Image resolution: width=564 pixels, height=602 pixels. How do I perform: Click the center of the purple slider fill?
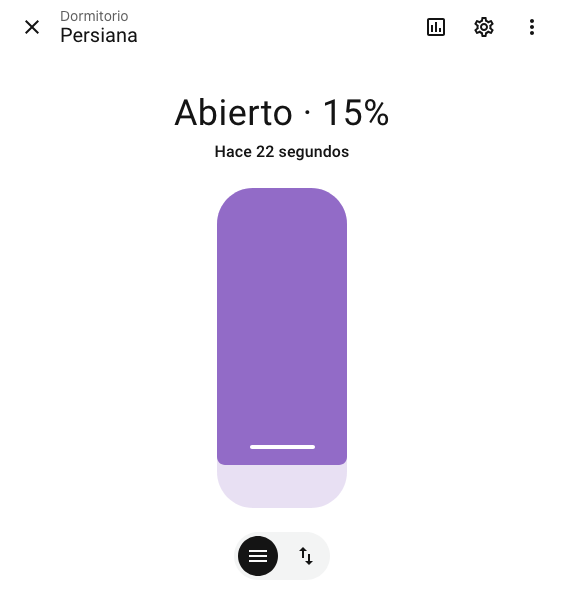click(x=282, y=326)
